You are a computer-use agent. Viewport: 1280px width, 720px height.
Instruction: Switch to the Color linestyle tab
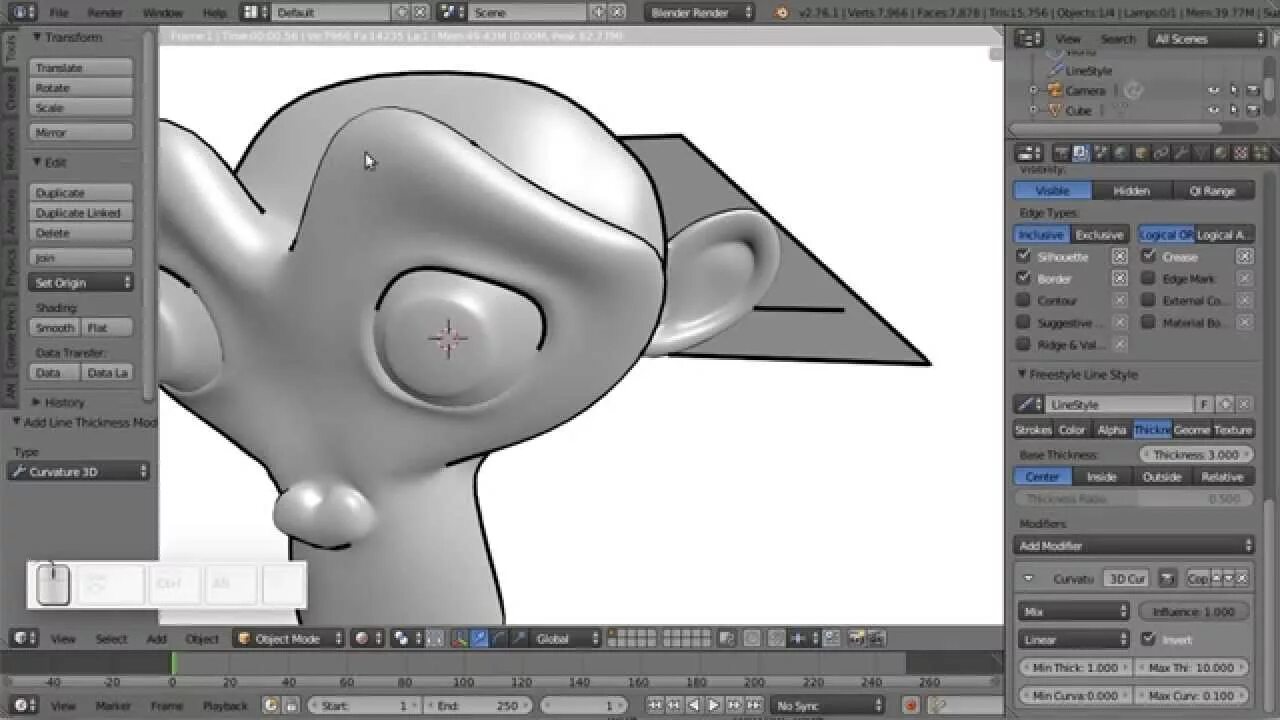1072,430
